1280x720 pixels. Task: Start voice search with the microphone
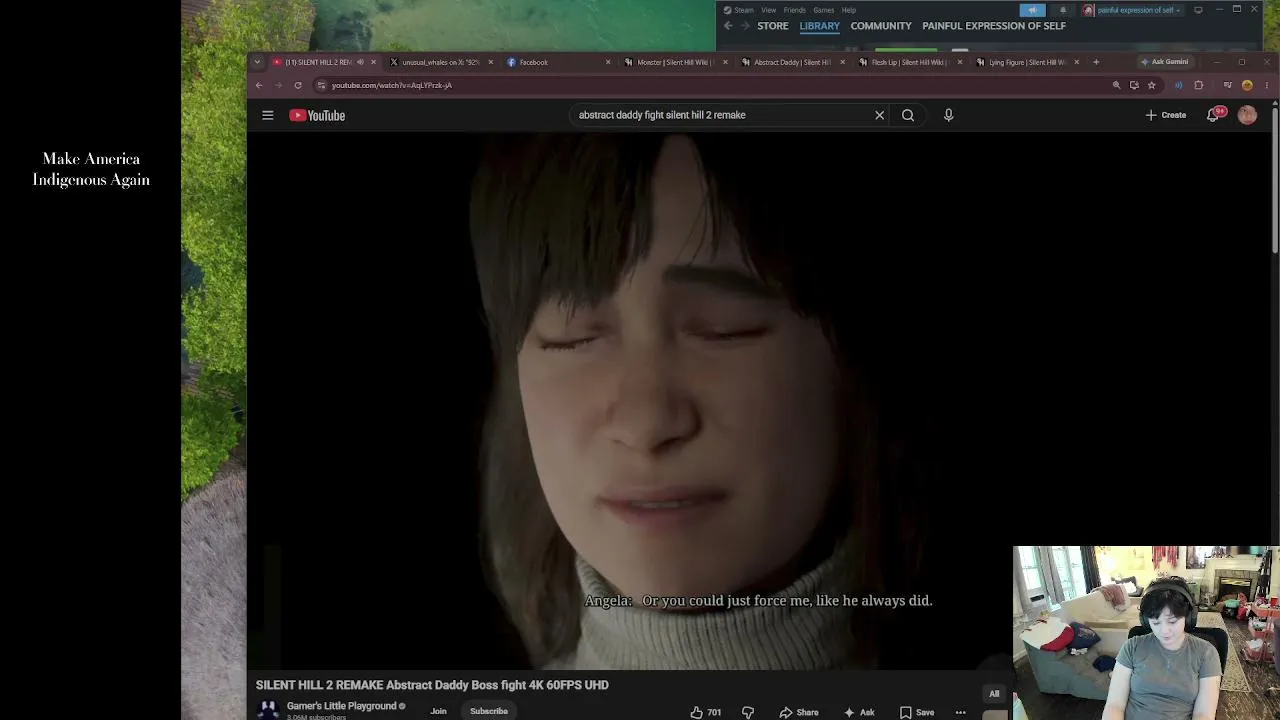[949, 115]
